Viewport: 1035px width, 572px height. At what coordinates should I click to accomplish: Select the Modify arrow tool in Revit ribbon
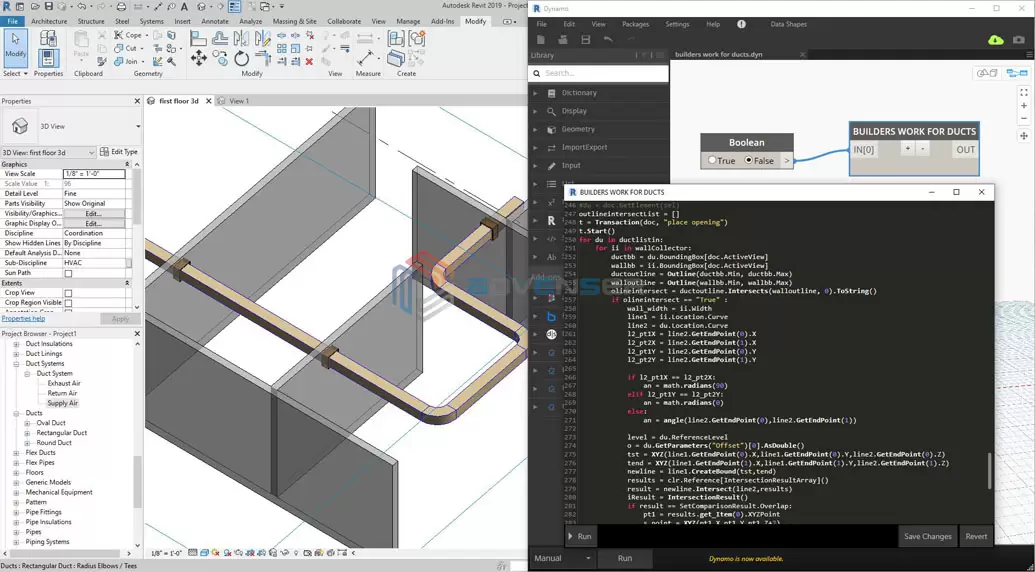(x=15, y=46)
